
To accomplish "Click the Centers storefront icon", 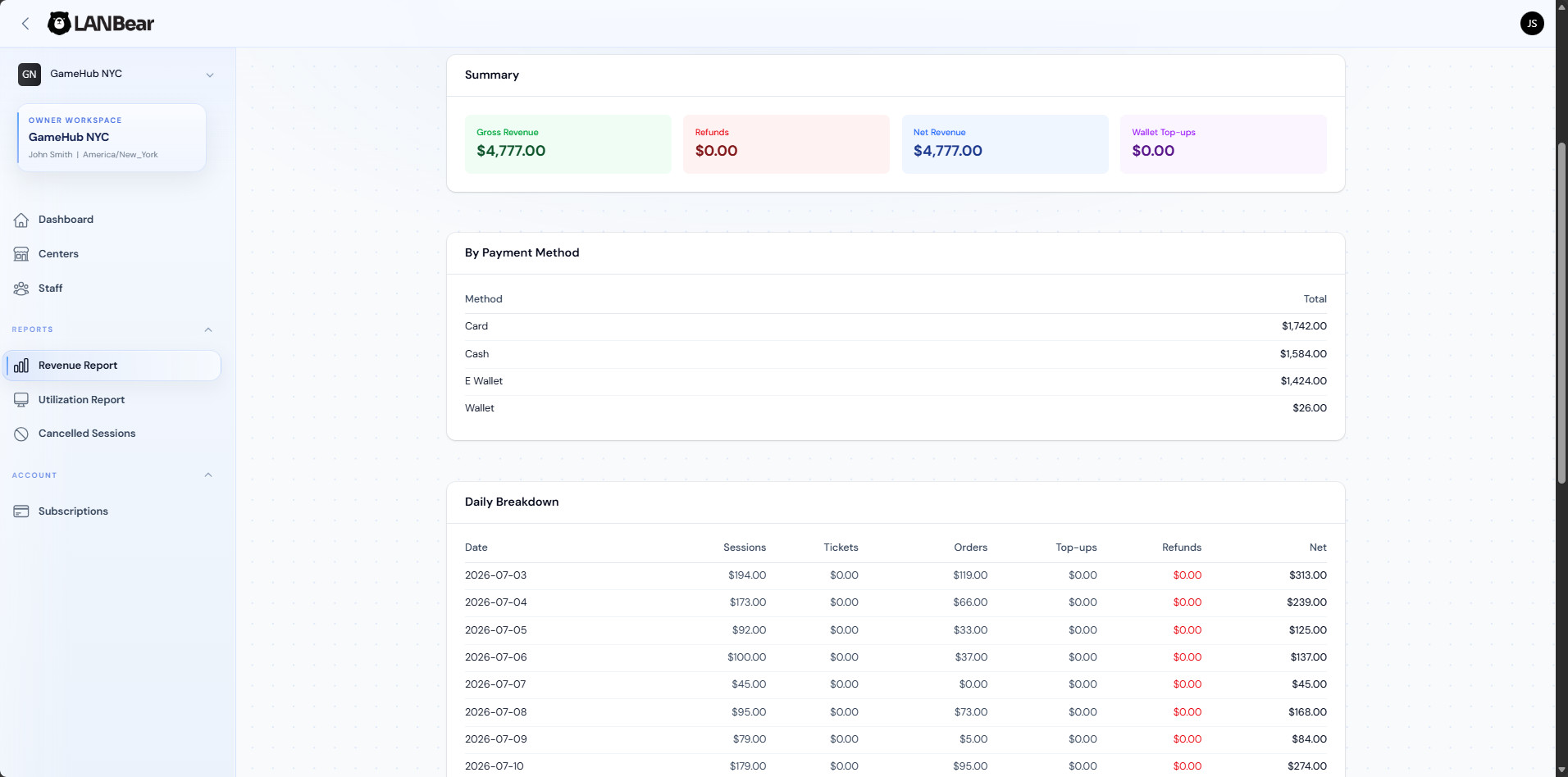I will 21,254.
